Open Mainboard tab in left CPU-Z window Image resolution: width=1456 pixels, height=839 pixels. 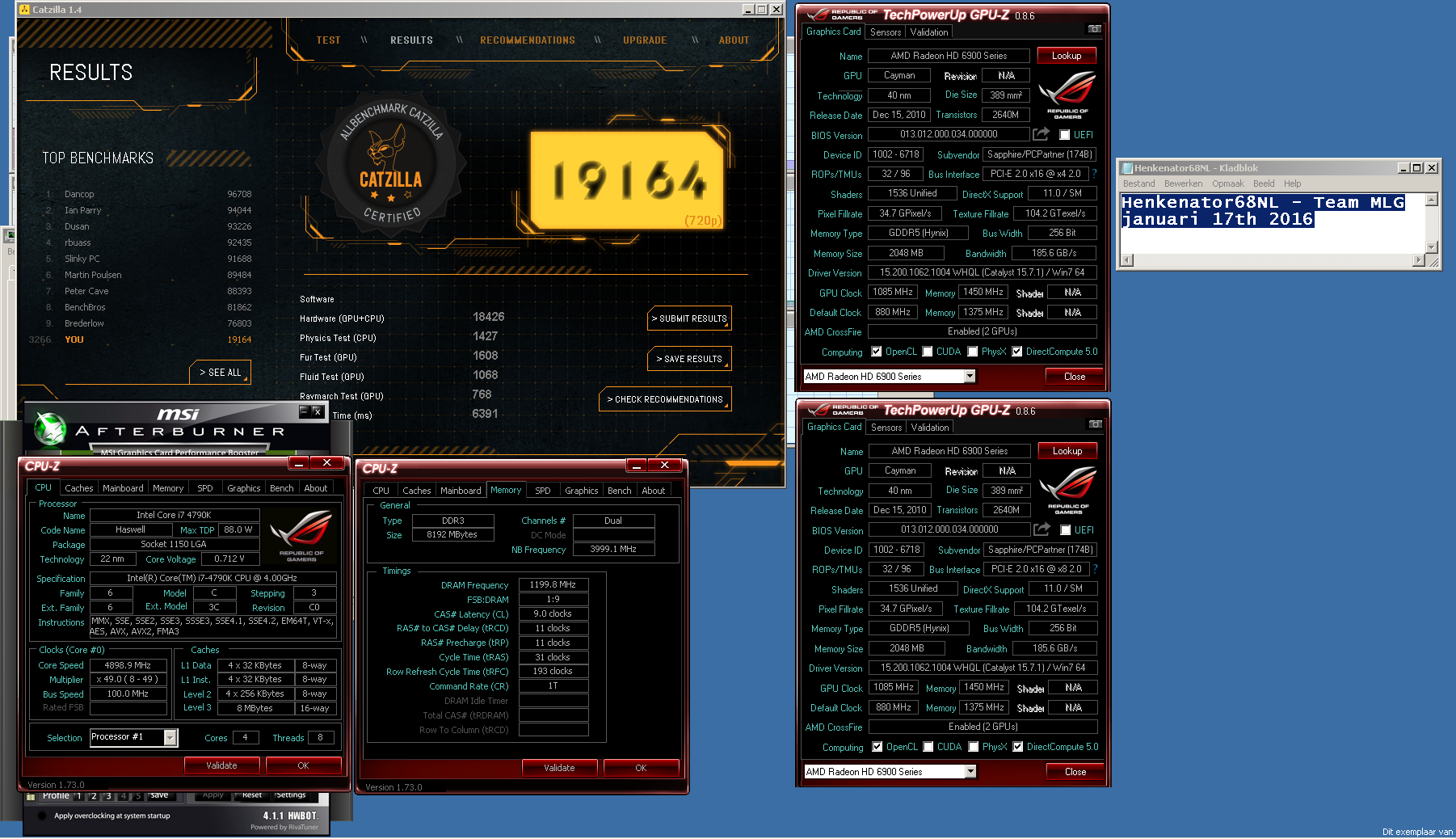point(123,488)
